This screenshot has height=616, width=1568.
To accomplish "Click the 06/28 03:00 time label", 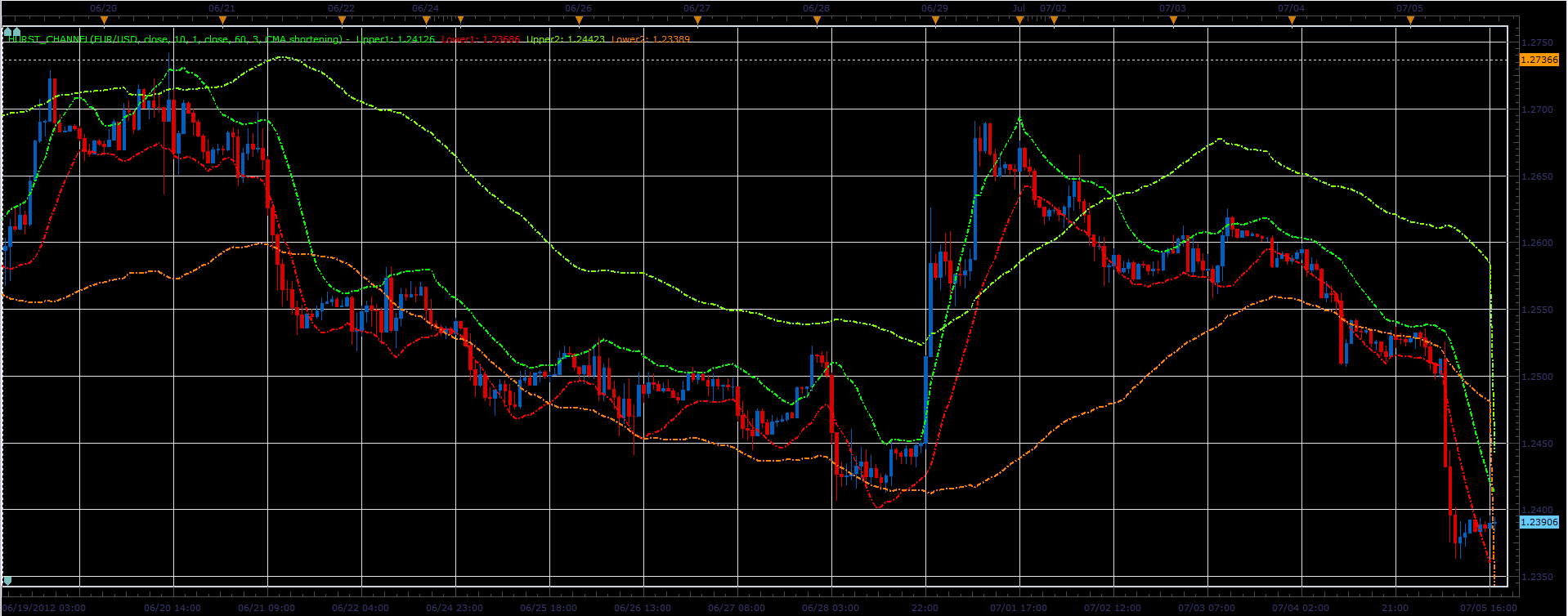I will click(831, 608).
